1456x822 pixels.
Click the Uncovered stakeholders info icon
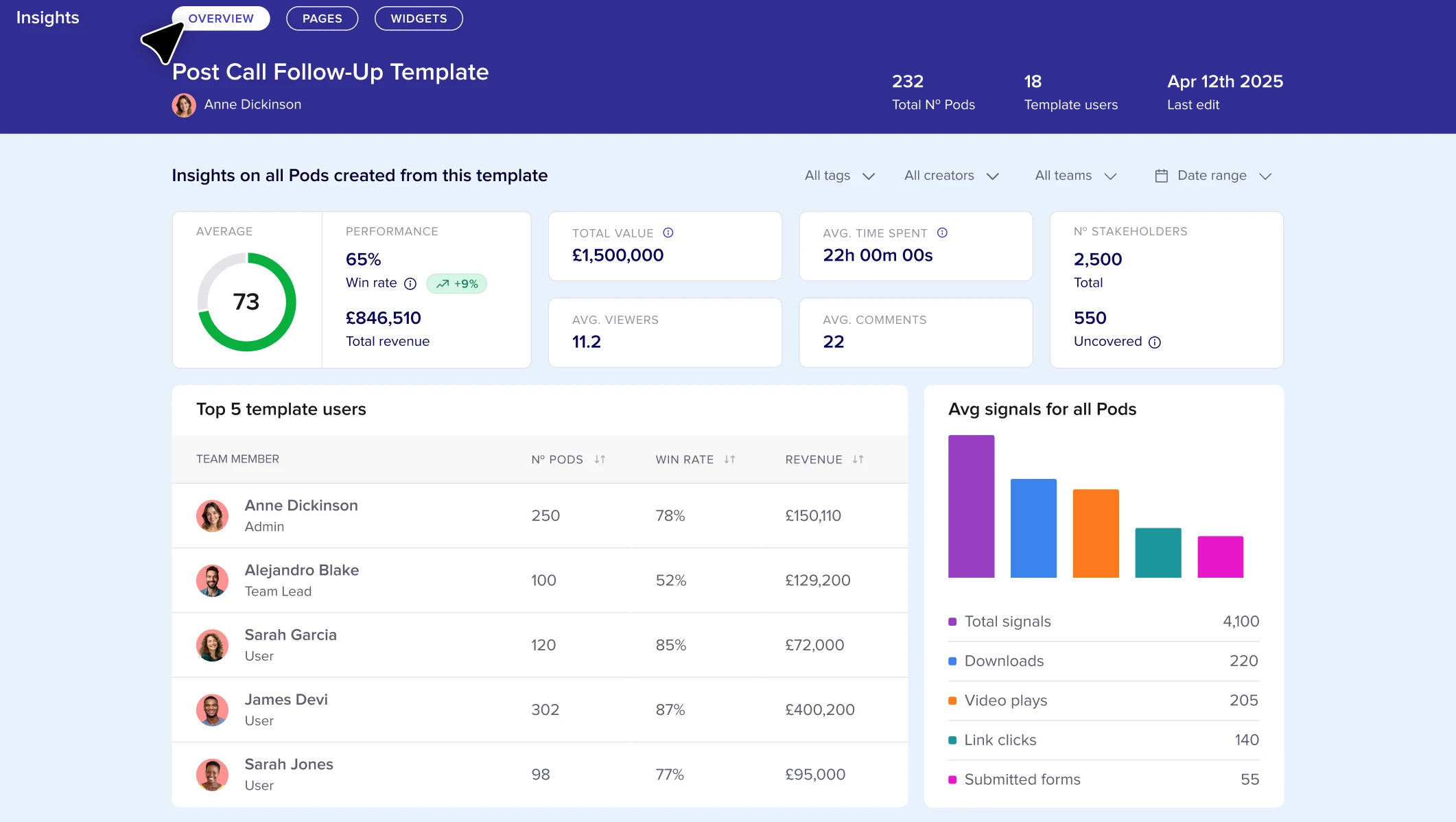click(x=1155, y=342)
